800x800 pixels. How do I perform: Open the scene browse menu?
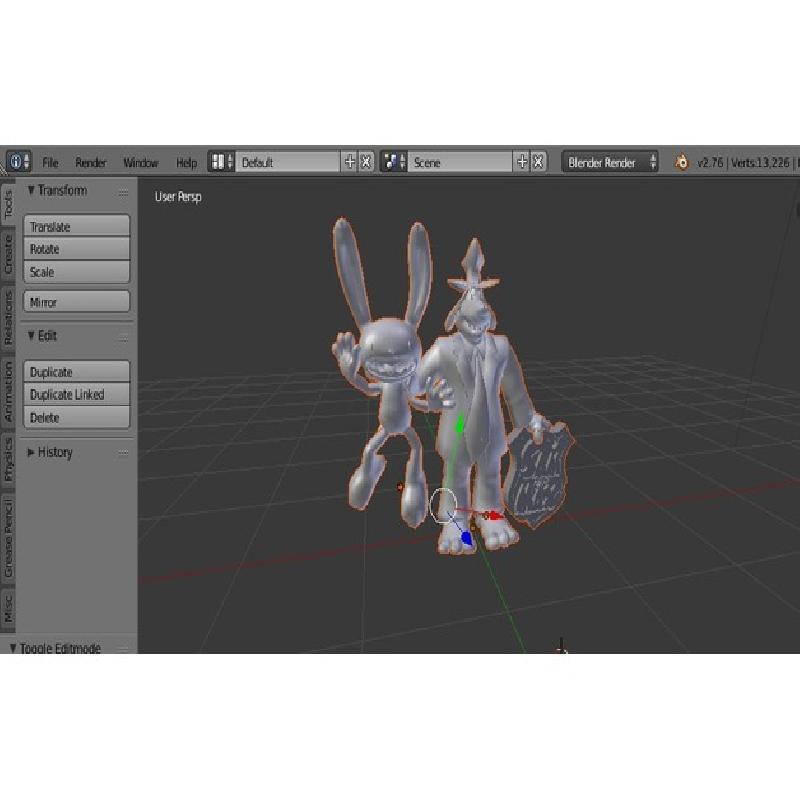click(x=394, y=162)
